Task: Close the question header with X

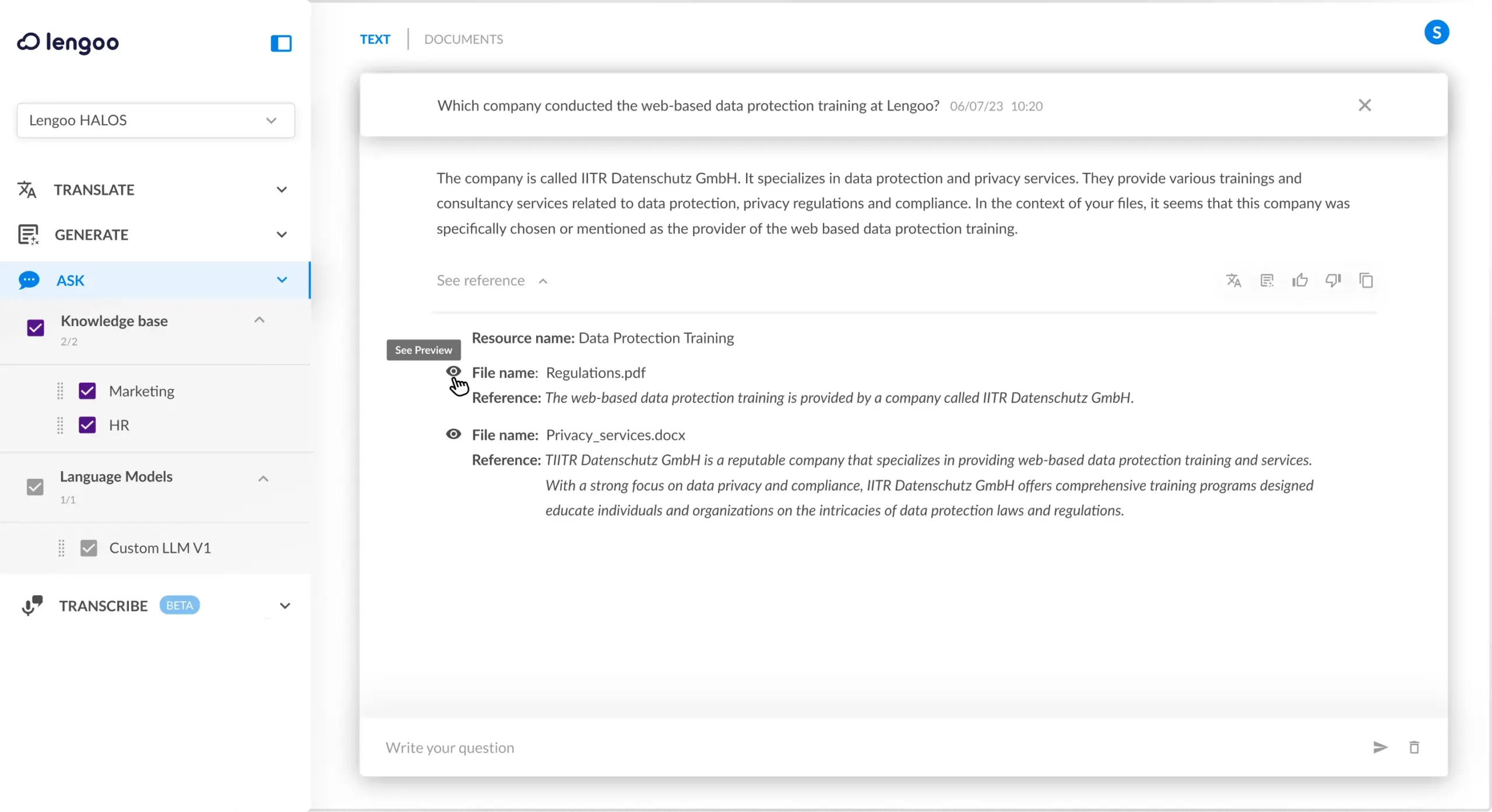Action: coord(1364,105)
